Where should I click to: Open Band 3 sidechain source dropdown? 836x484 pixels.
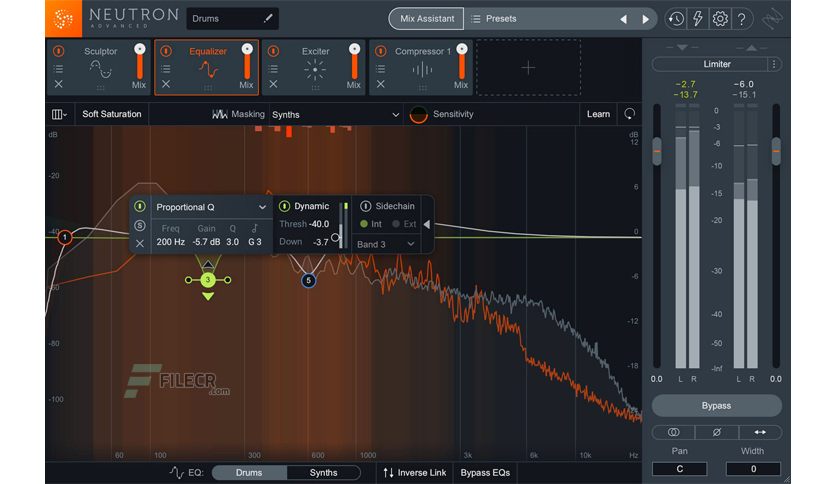tap(385, 244)
